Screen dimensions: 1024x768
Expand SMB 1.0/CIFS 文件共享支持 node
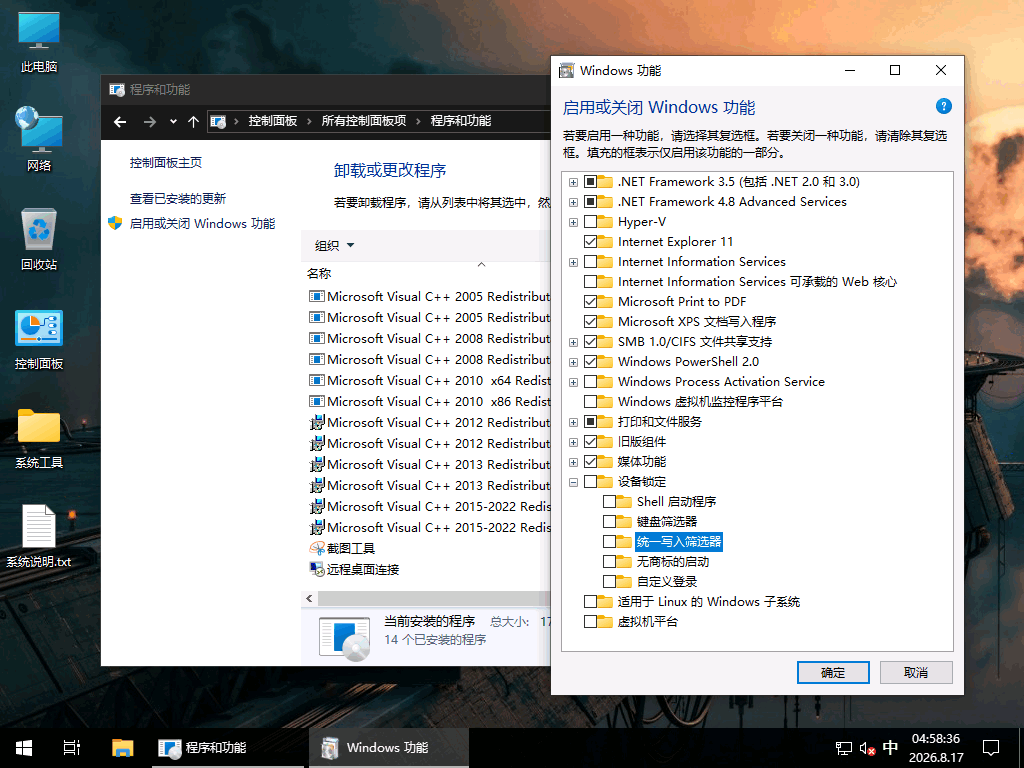click(573, 342)
